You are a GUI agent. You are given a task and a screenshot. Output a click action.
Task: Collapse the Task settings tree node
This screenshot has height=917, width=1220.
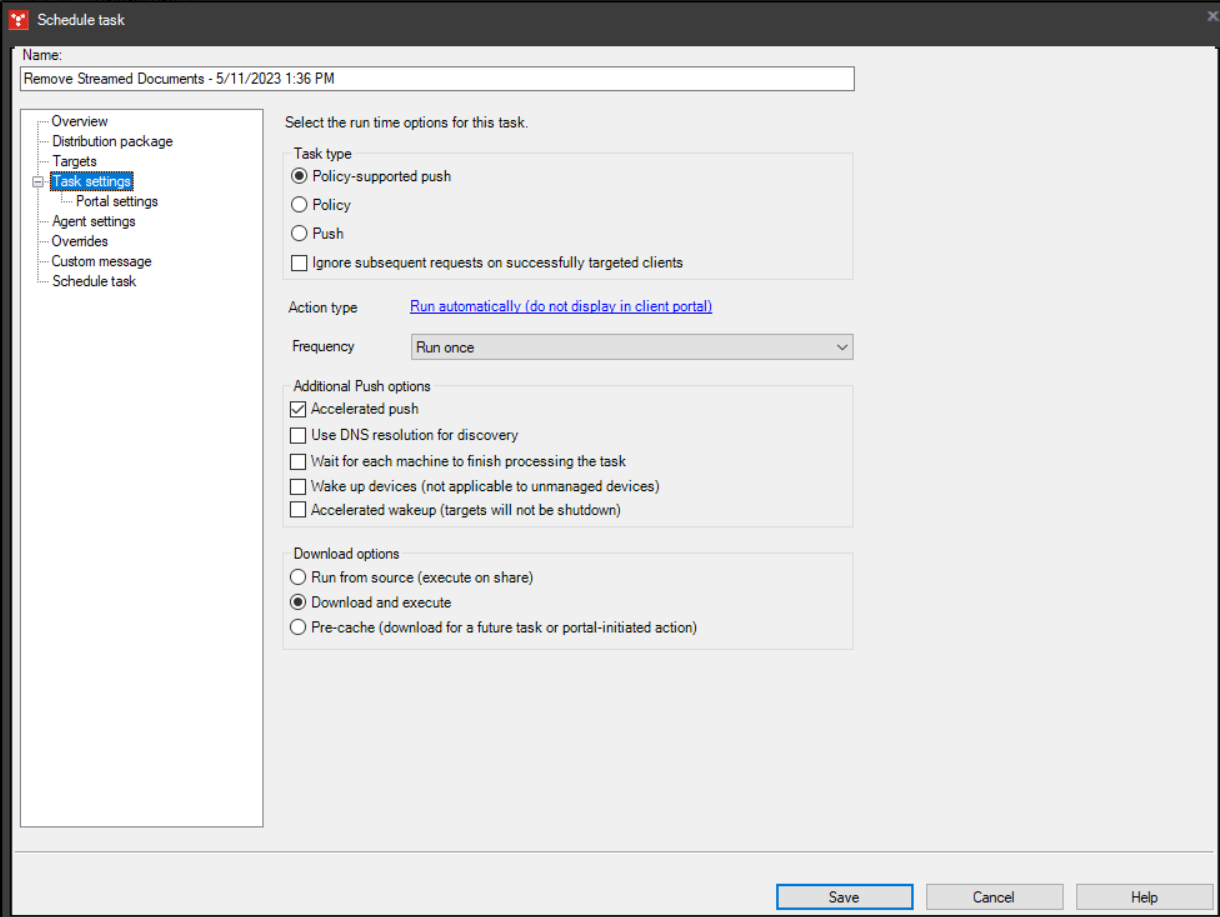38,182
